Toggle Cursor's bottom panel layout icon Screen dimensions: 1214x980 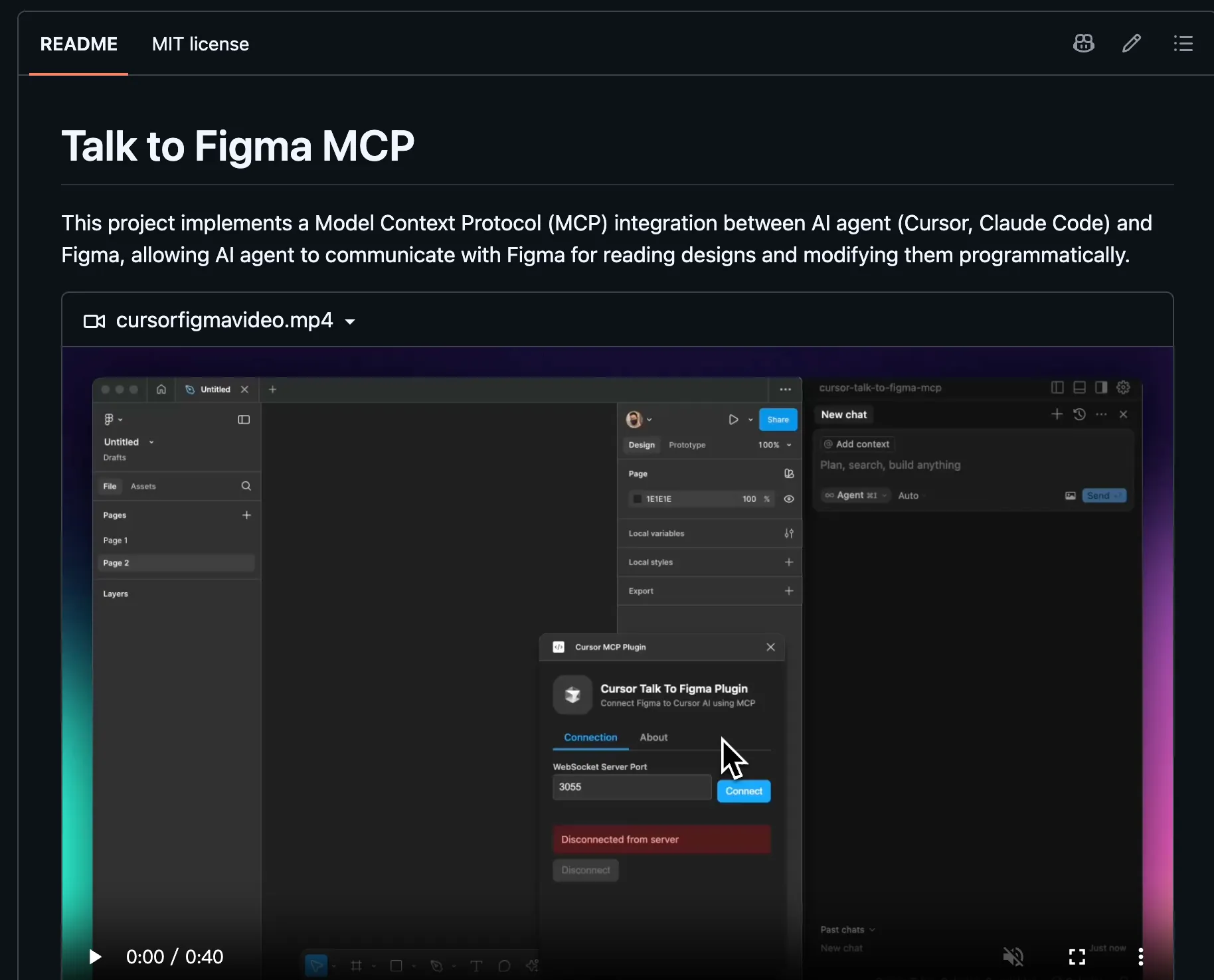[x=1080, y=388]
